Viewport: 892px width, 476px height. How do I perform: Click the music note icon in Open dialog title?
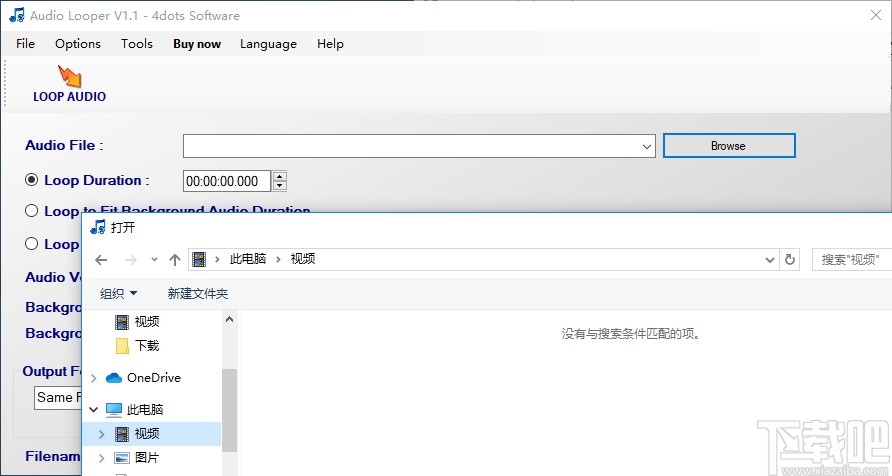(x=98, y=227)
